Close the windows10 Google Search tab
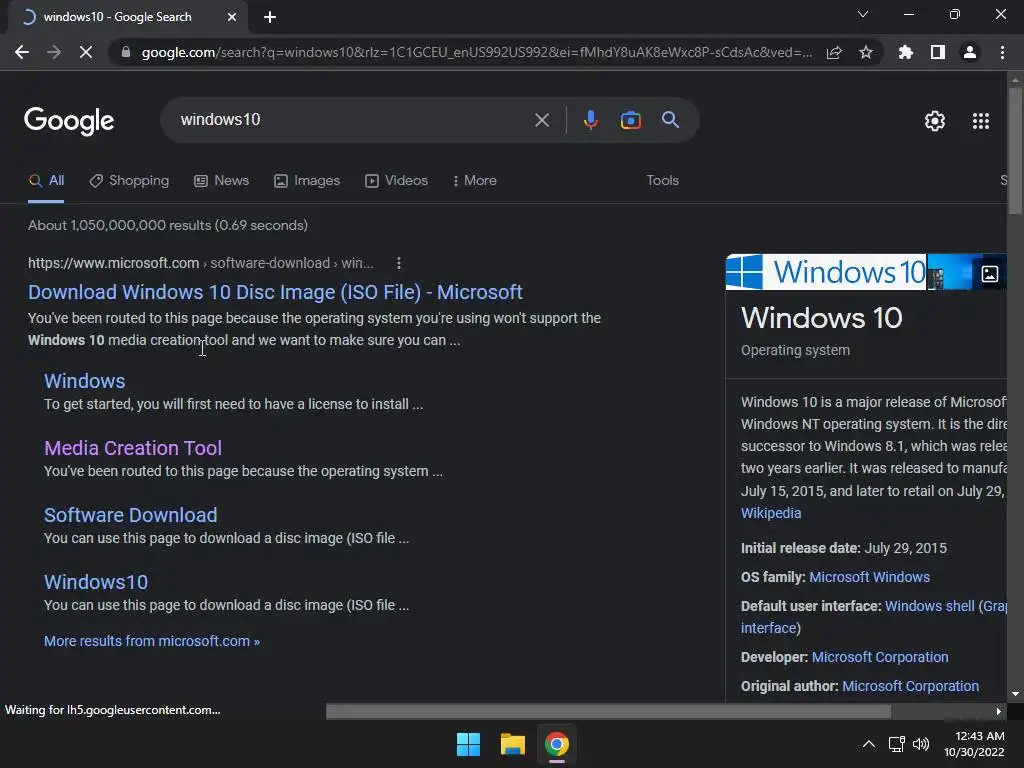The height and width of the screenshot is (768, 1024). coord(232,17)
